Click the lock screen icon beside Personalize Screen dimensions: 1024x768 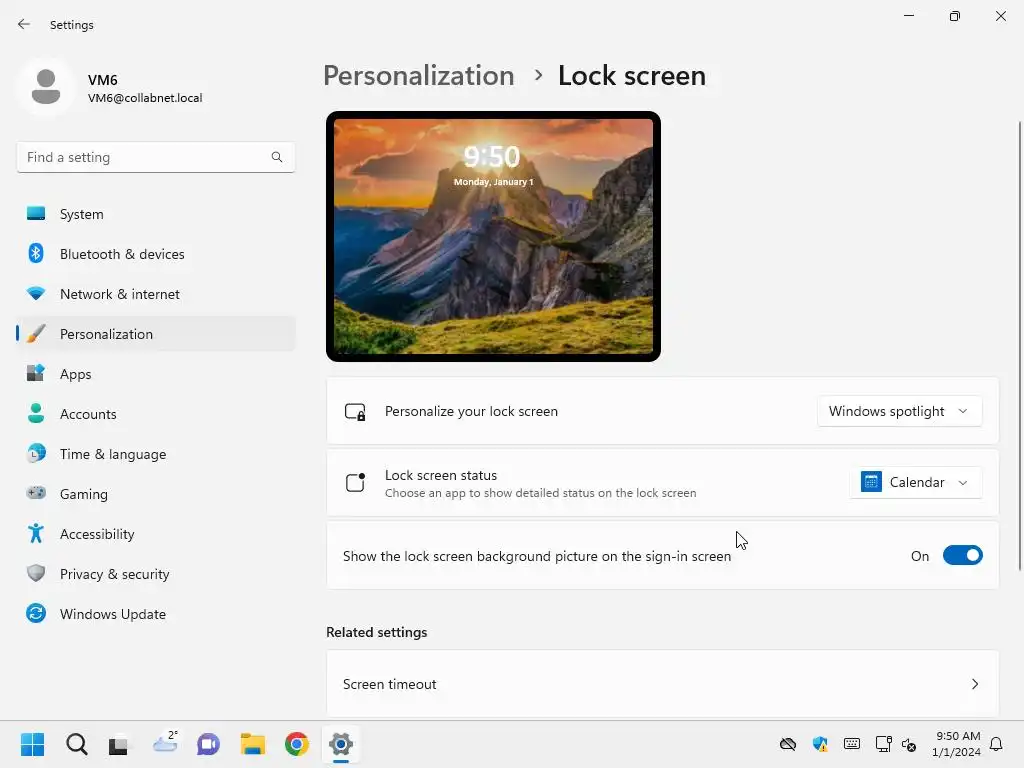click(x=355, y=411)
